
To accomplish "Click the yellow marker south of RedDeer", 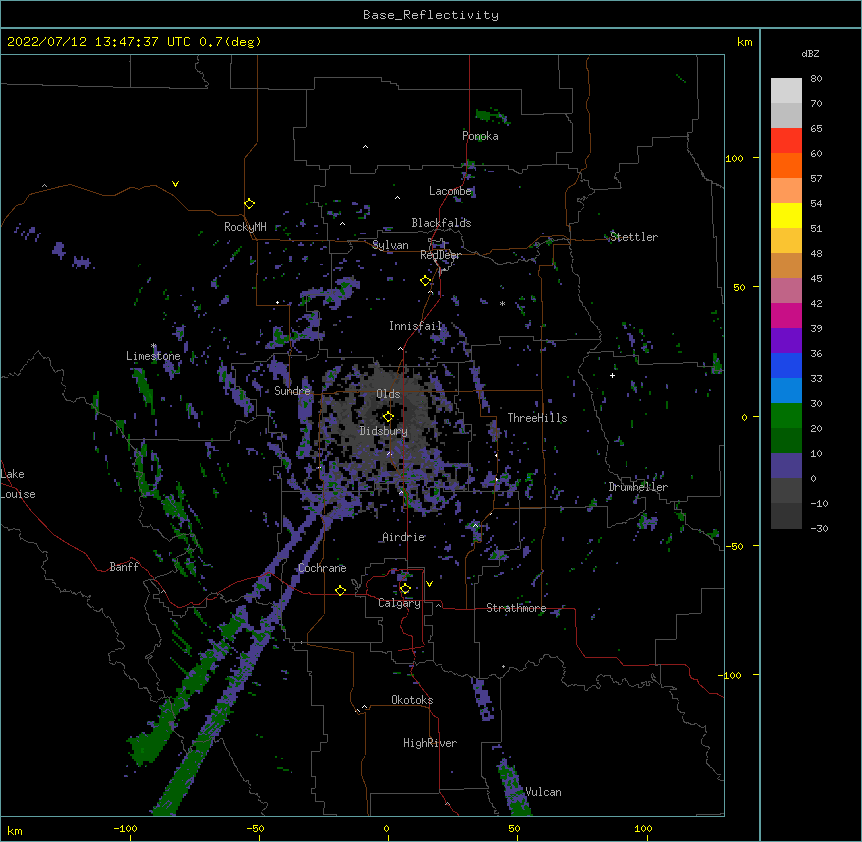I will (425, 280).
